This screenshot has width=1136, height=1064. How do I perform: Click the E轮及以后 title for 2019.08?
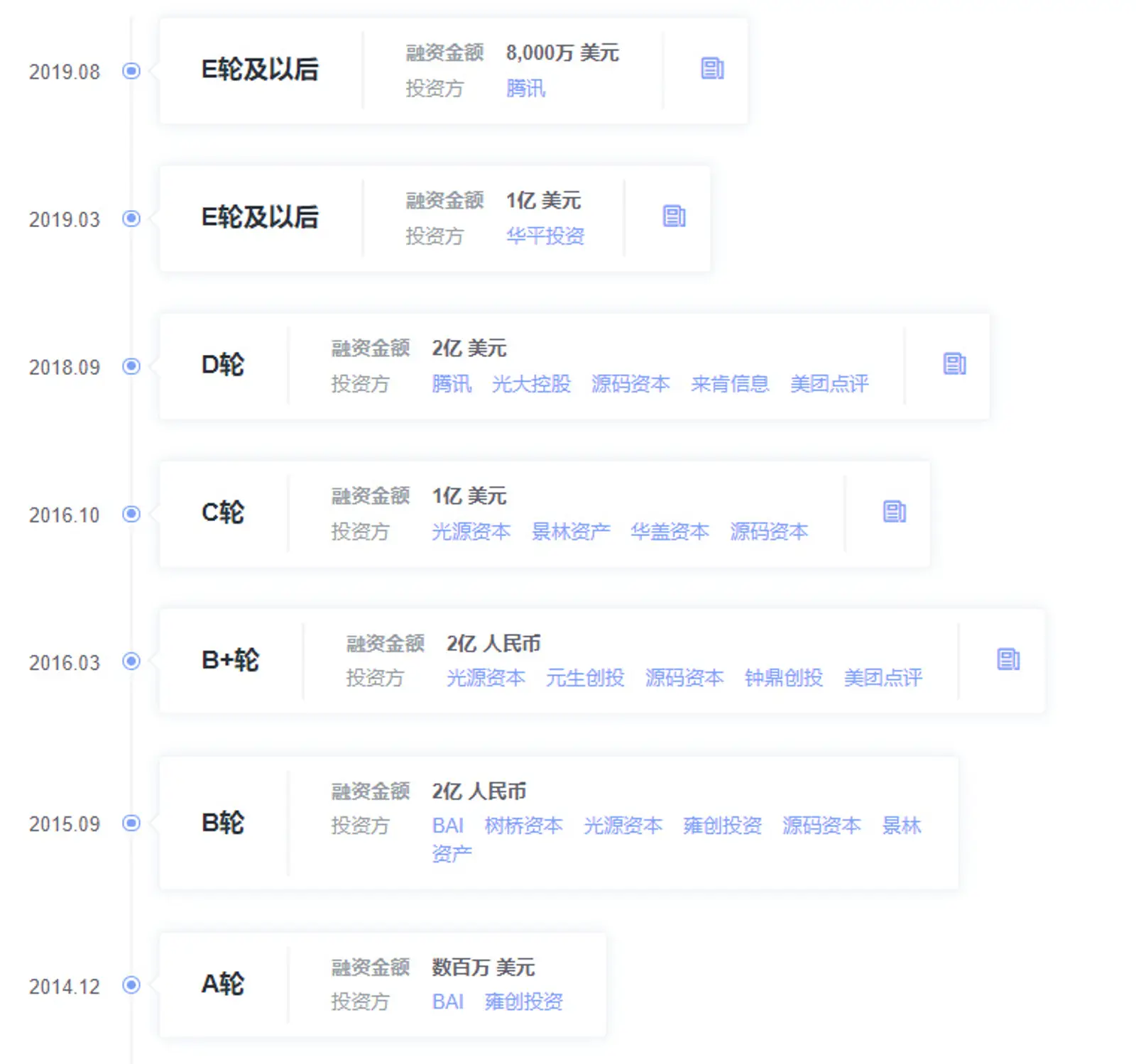[260, 70]
